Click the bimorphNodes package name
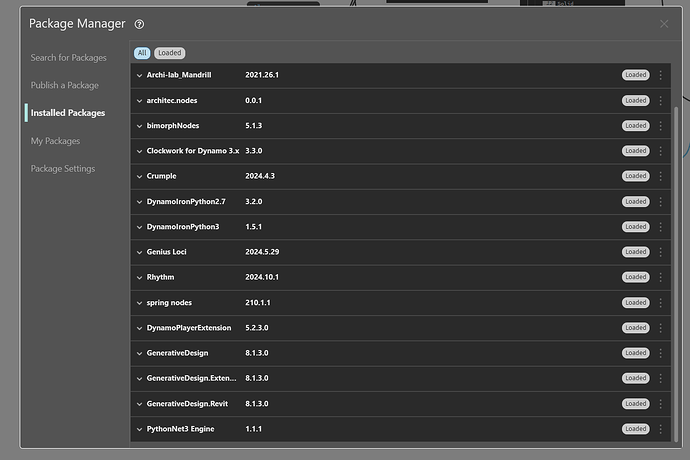The width and height of the screenshot is (690, 460). (173, 126)
